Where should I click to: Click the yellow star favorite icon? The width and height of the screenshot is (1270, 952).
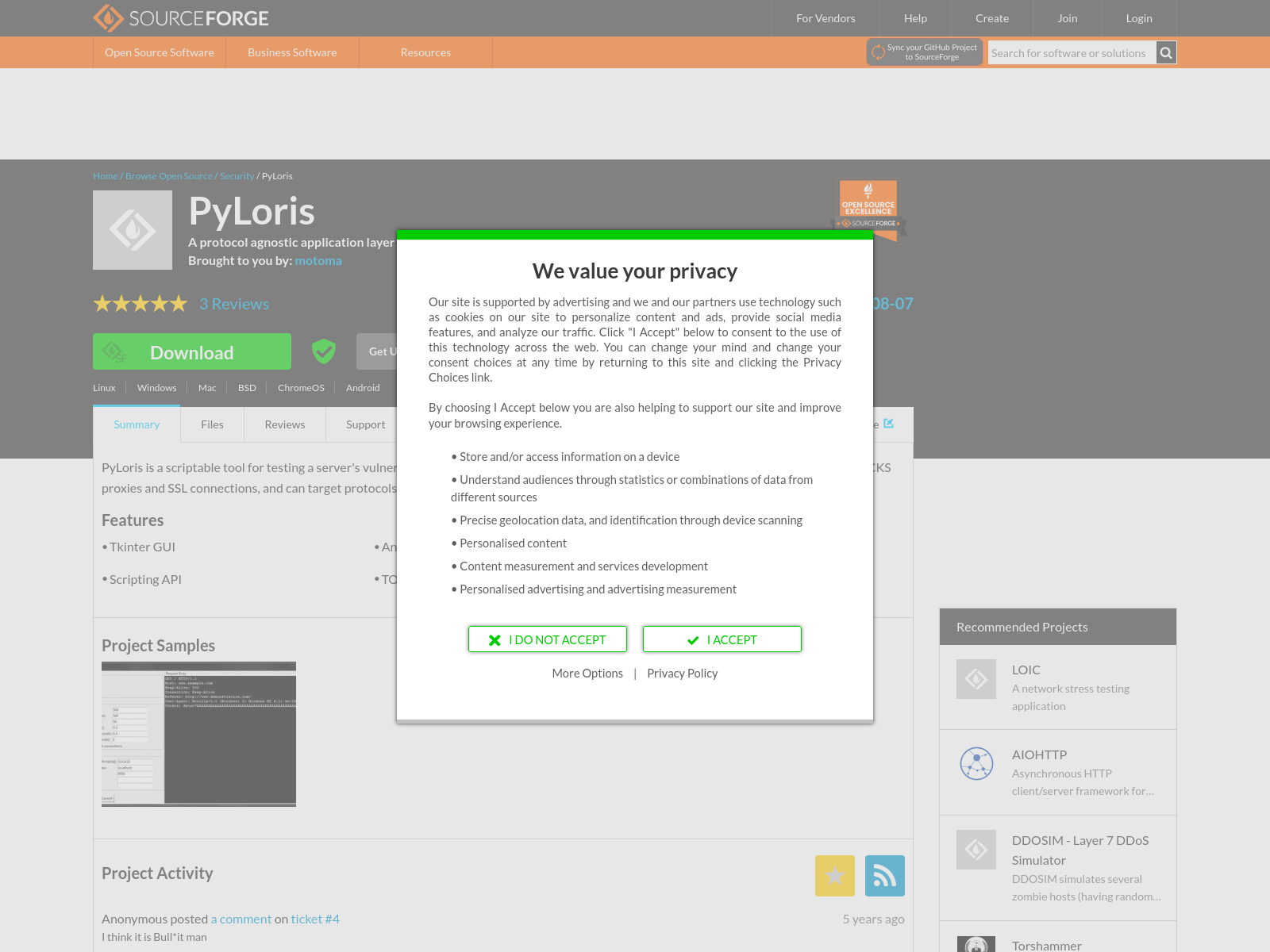[835, 876]
